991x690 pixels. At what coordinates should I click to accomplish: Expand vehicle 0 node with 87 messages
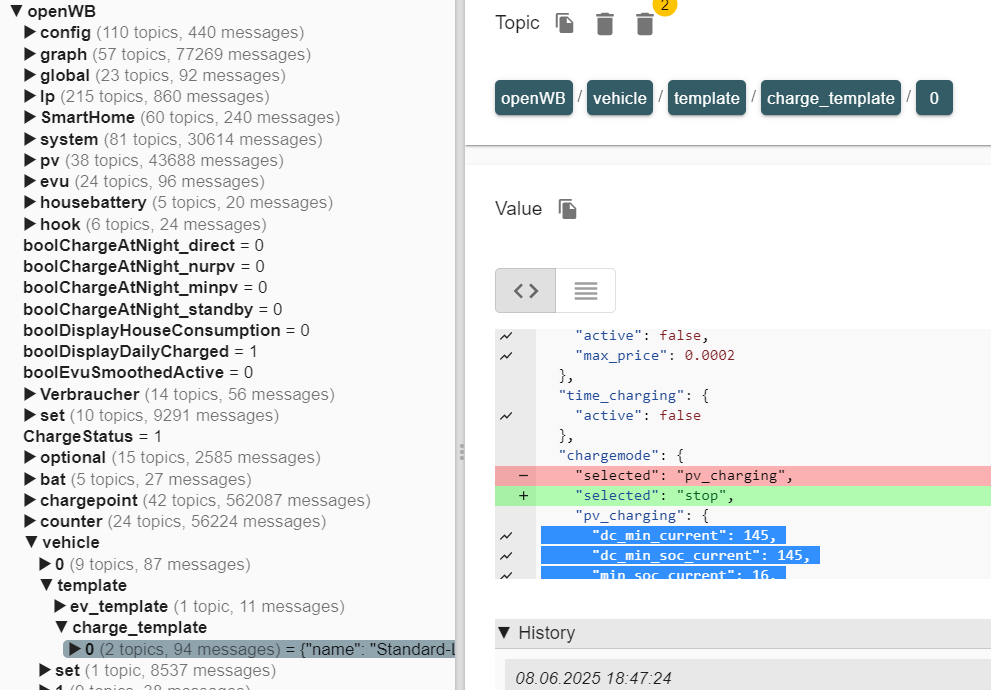pos(45,564)
